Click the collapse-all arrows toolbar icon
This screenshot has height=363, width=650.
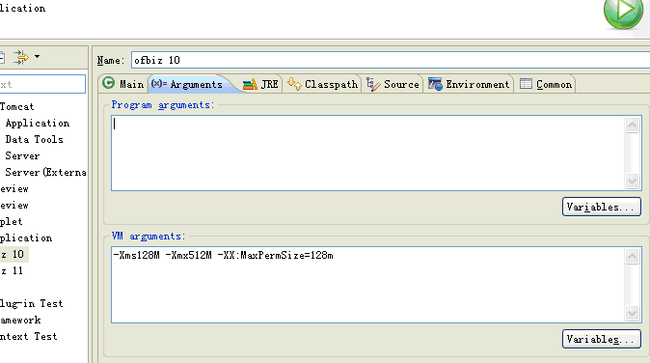point(21,57)
